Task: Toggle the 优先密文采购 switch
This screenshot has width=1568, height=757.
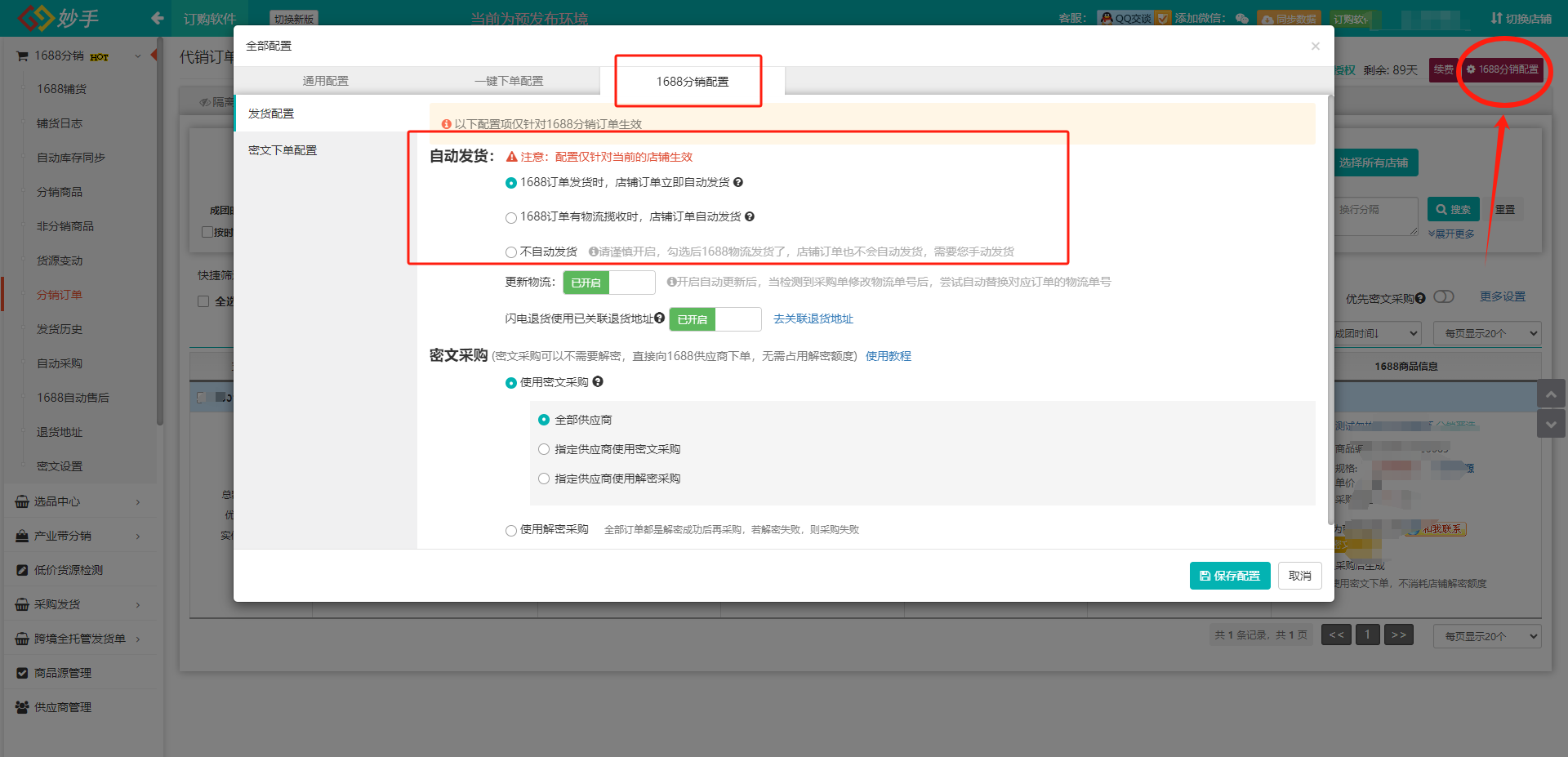Action: (1444, 297)
